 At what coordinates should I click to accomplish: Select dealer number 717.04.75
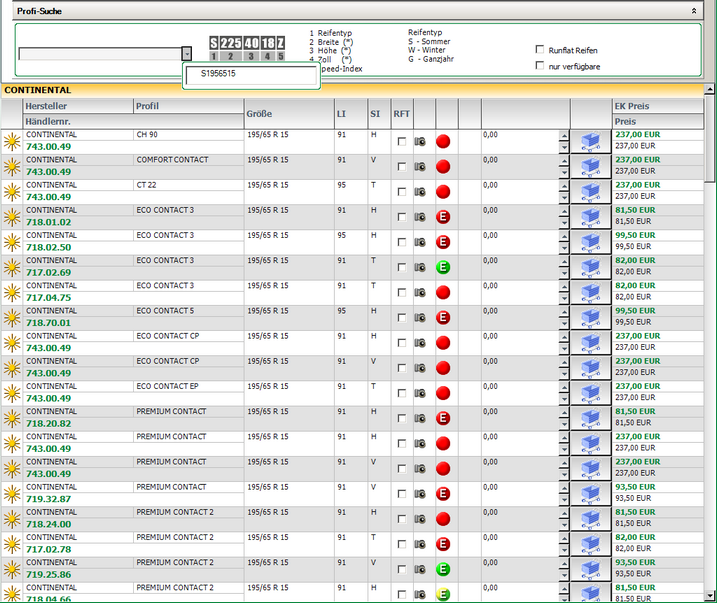[x=48, y=298]
